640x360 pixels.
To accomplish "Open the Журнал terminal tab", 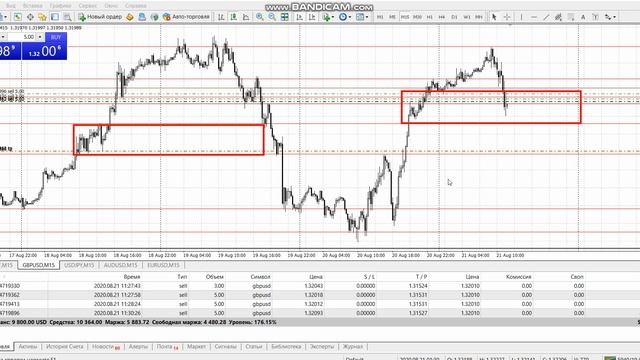I will click(x=353, y=347).
